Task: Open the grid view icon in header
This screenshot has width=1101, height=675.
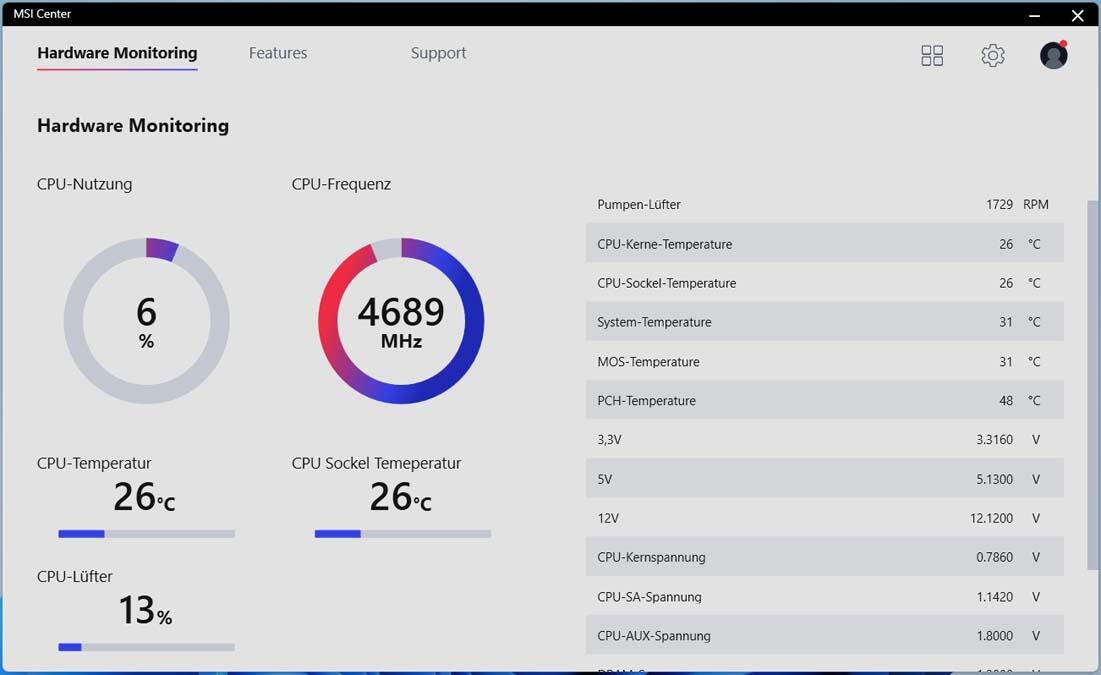Action: click(932, 55)
